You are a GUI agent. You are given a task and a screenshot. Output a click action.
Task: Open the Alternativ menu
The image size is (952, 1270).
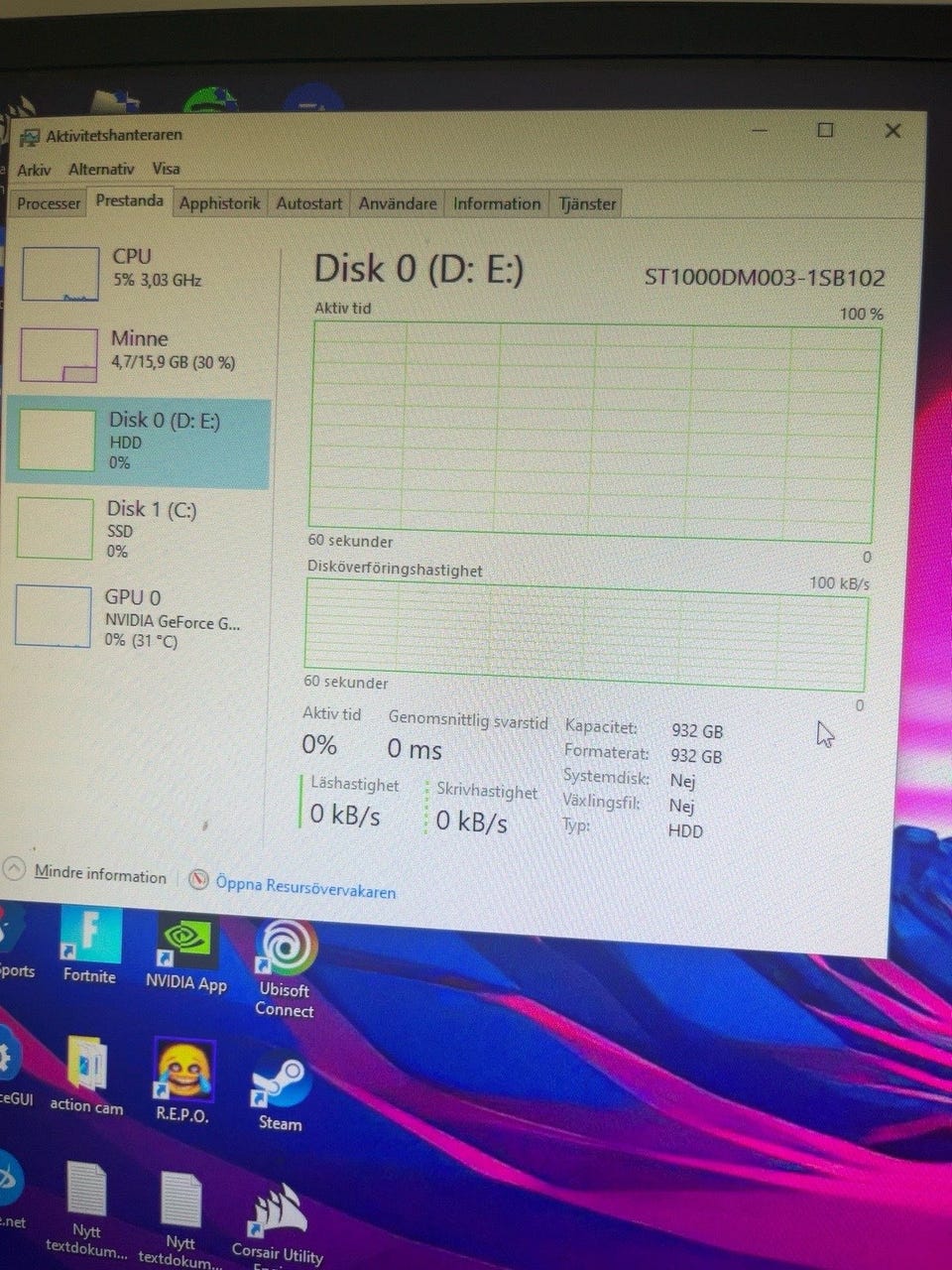(101, 169)
